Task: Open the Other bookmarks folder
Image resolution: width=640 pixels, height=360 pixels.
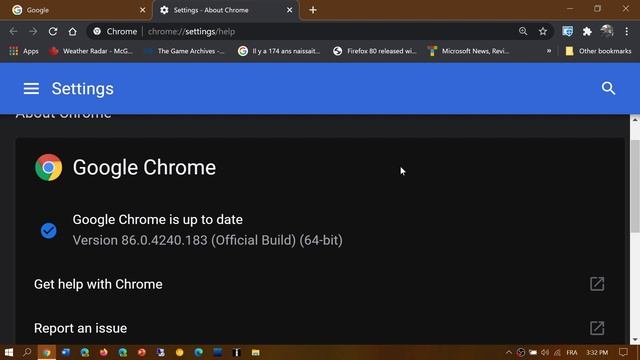Action: coord(598,51)
